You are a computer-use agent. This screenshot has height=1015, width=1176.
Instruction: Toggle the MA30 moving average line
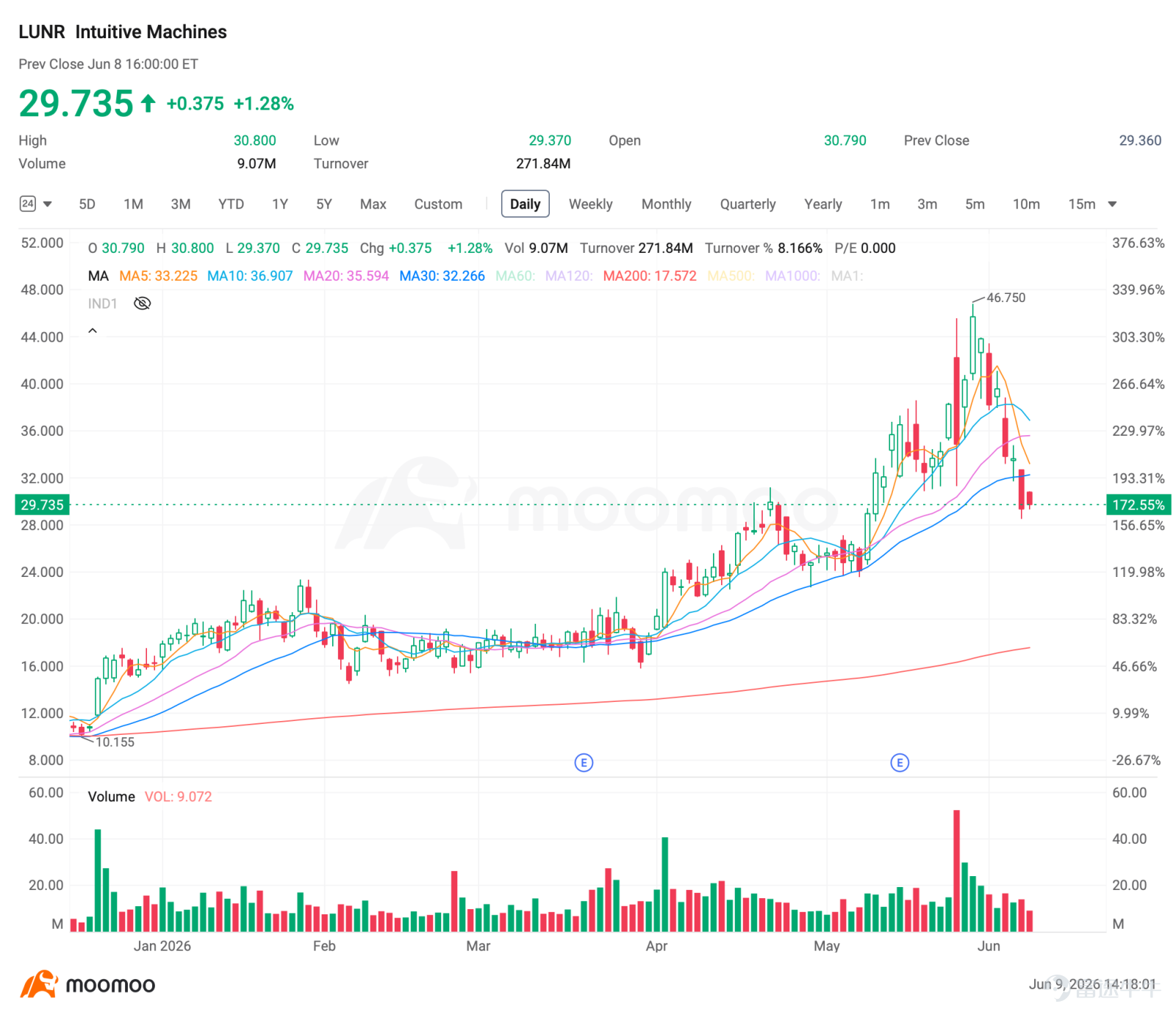[x=442, y=276]
